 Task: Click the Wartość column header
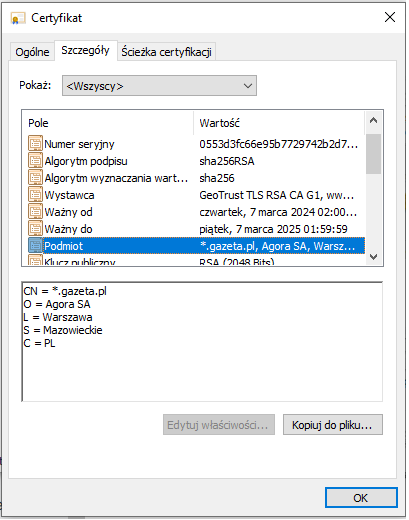(x=279, y=123)
